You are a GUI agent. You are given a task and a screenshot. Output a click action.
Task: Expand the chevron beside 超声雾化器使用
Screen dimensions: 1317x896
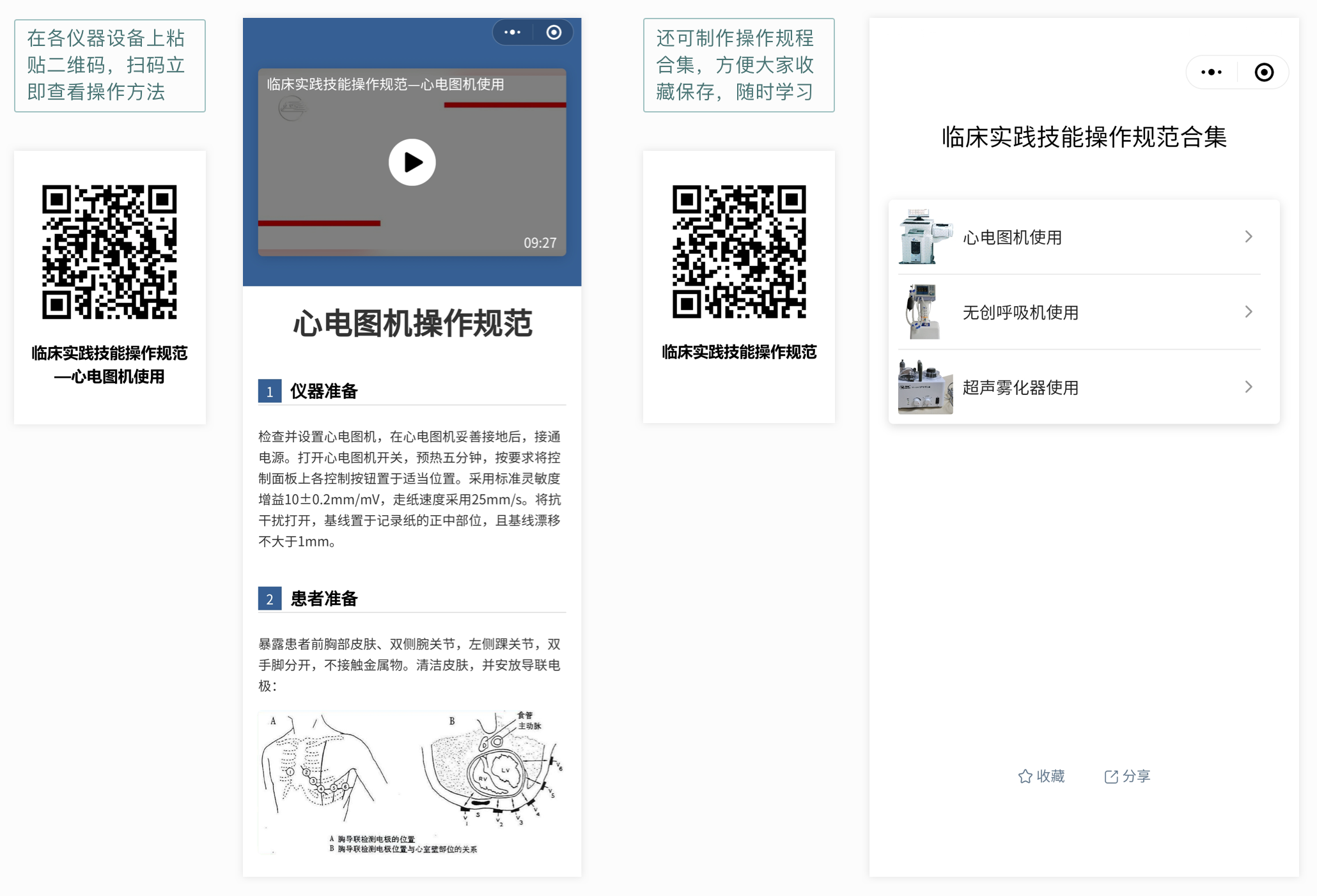coord(1249,387)
